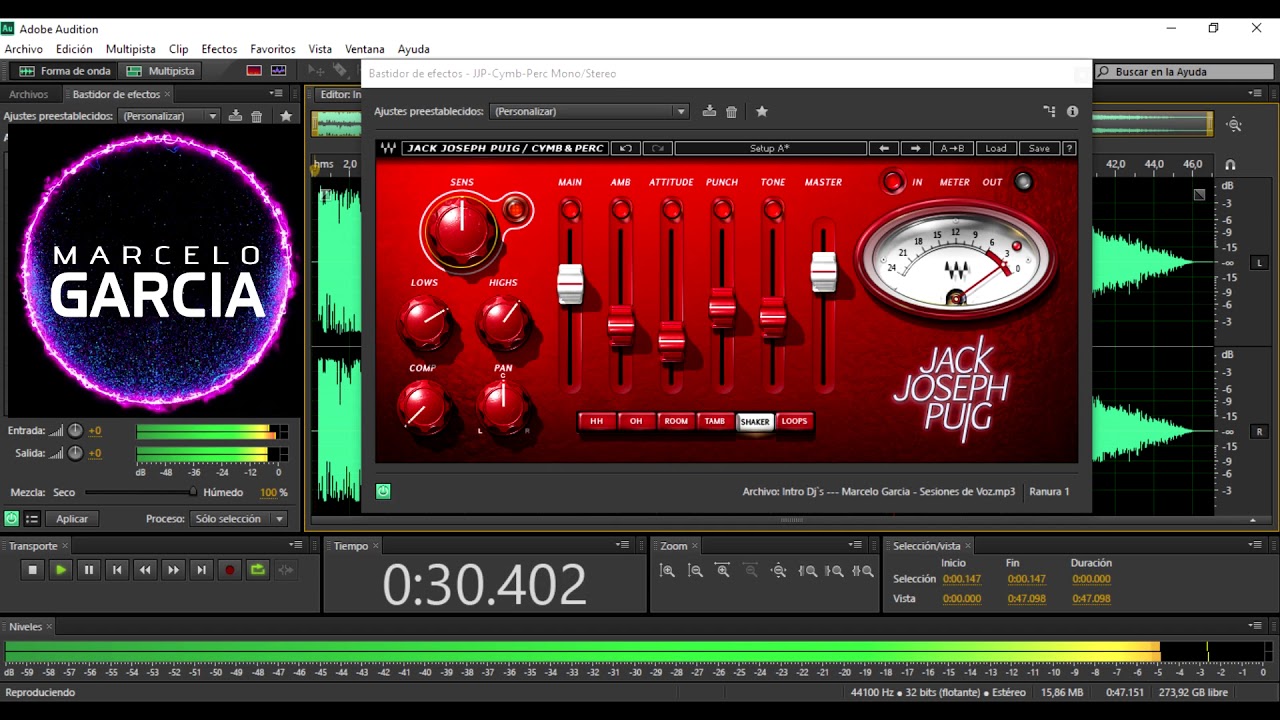Image resolution: width=1280 pixels, height=720 pixels.
Task: Open the Favoritos menu
Action: tap(273, 49)
